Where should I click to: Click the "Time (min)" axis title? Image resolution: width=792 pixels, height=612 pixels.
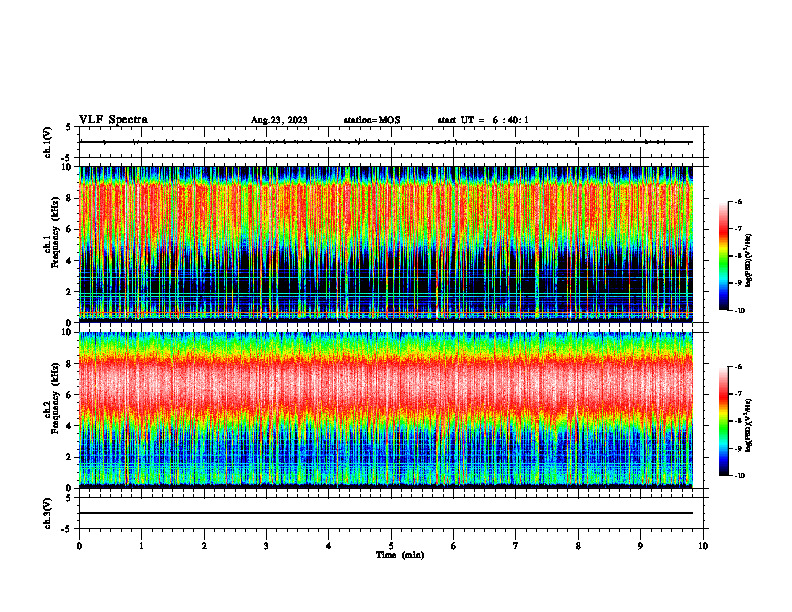pos(400,555)
